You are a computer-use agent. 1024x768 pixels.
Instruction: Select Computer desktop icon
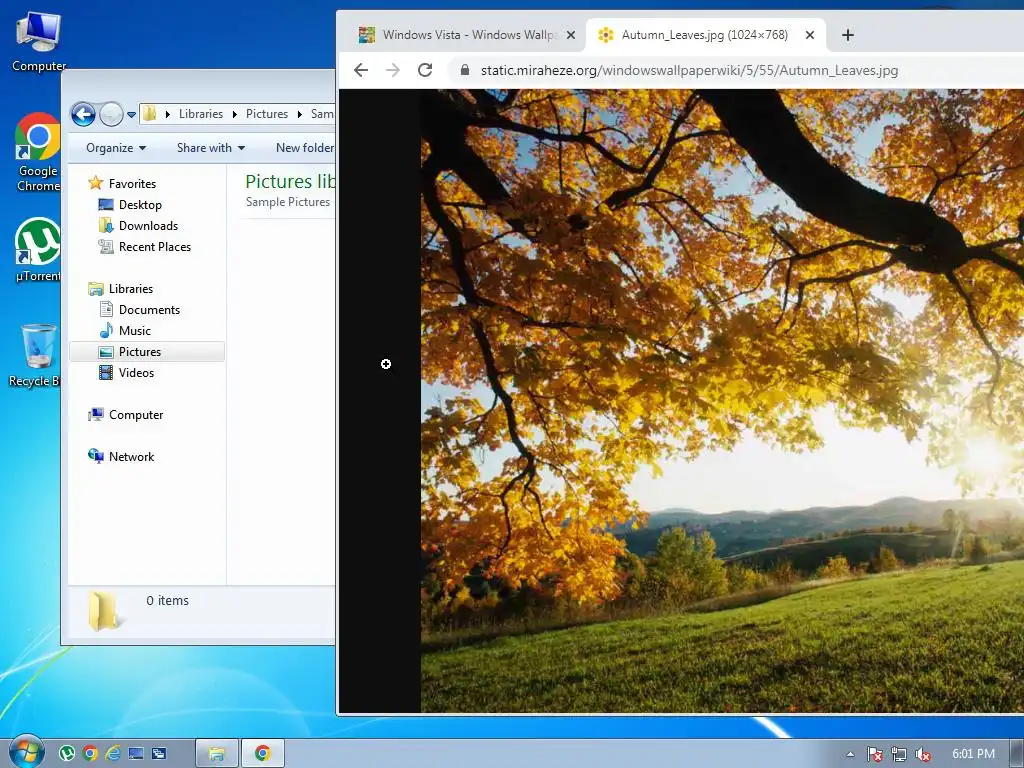(x=39, y=40)
